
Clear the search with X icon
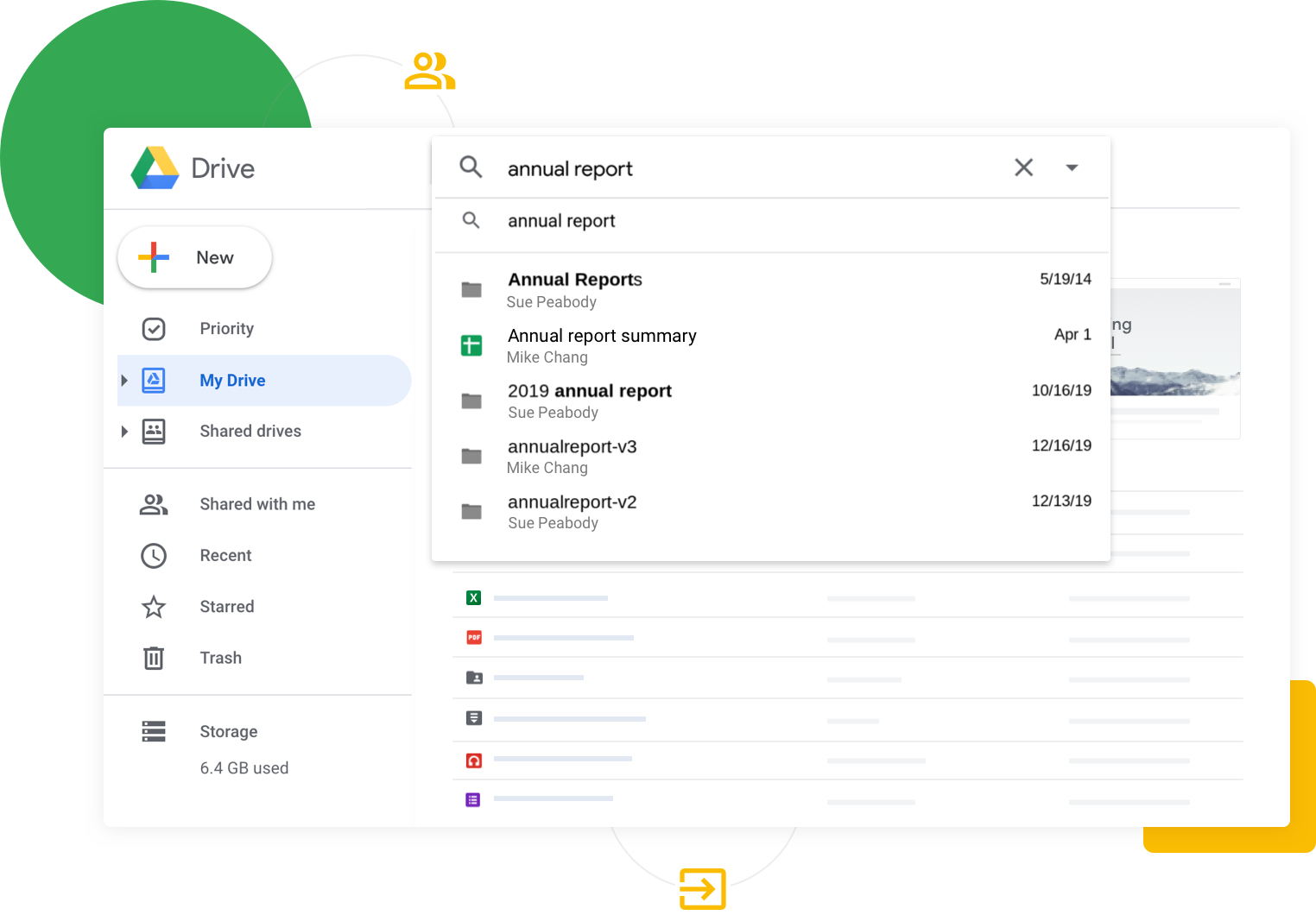click(x=1023, y=167)
